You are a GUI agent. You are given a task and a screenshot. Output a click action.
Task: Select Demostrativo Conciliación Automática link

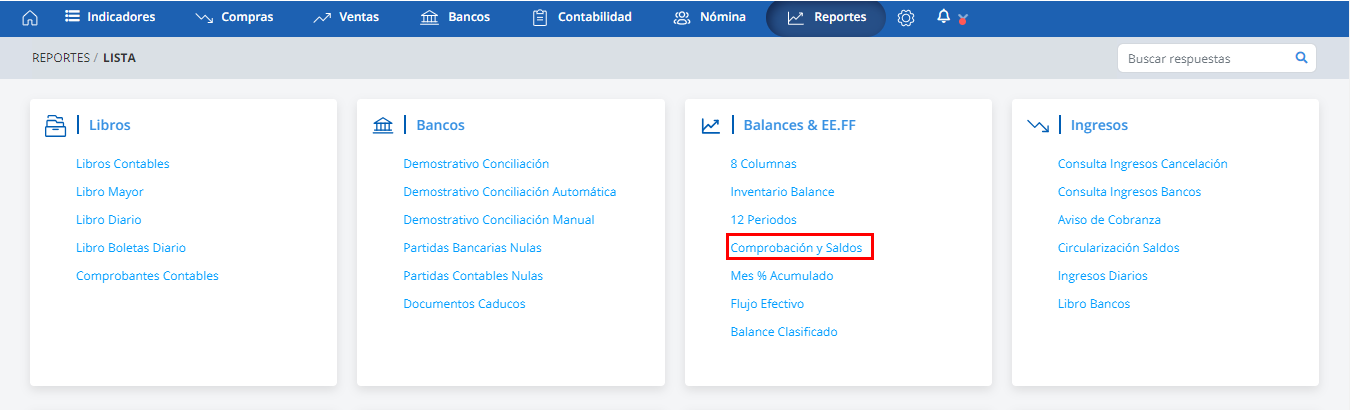click(x=510, y=192)
